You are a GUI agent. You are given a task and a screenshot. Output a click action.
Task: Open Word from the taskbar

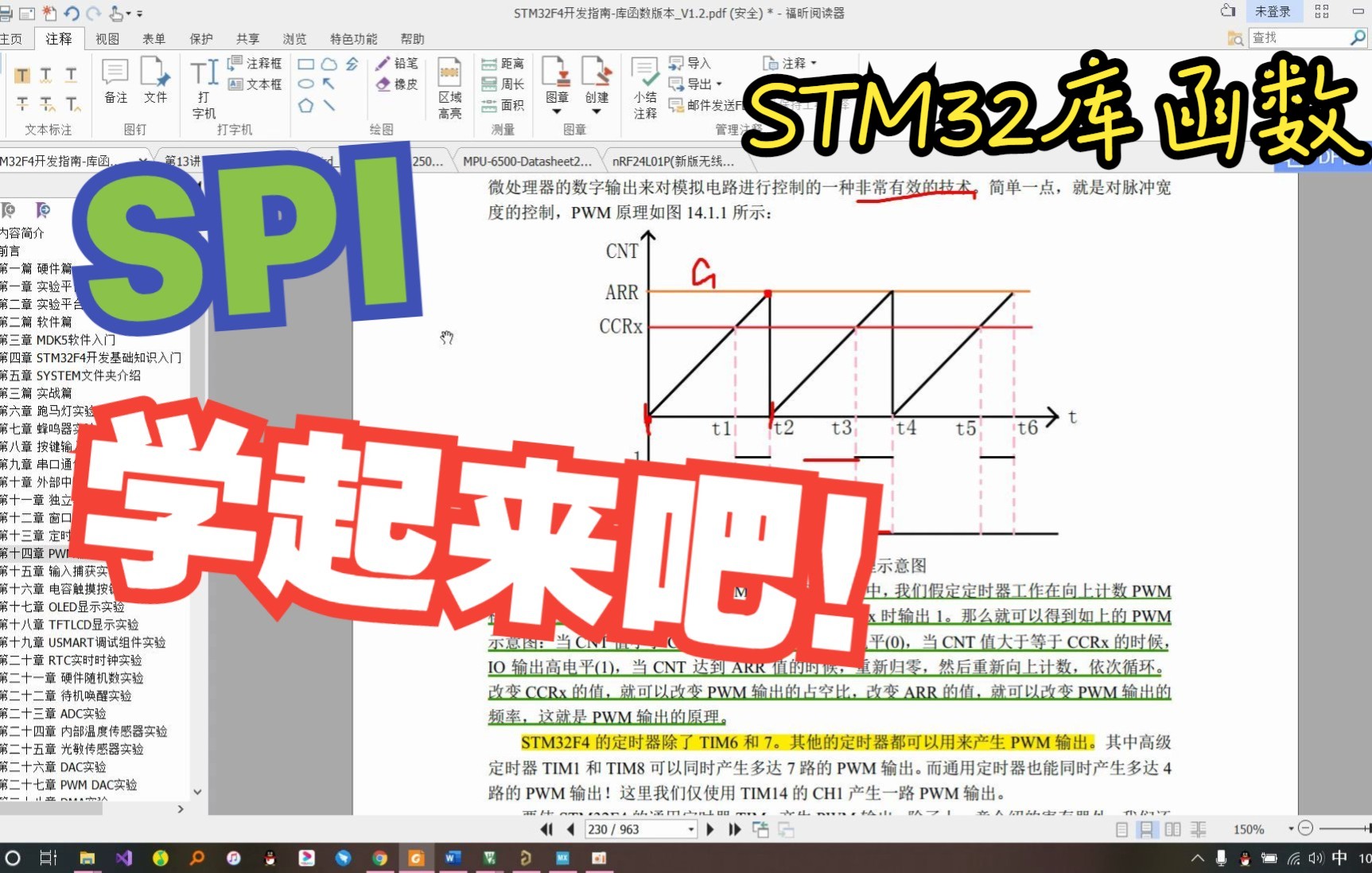tap(453, 857)
